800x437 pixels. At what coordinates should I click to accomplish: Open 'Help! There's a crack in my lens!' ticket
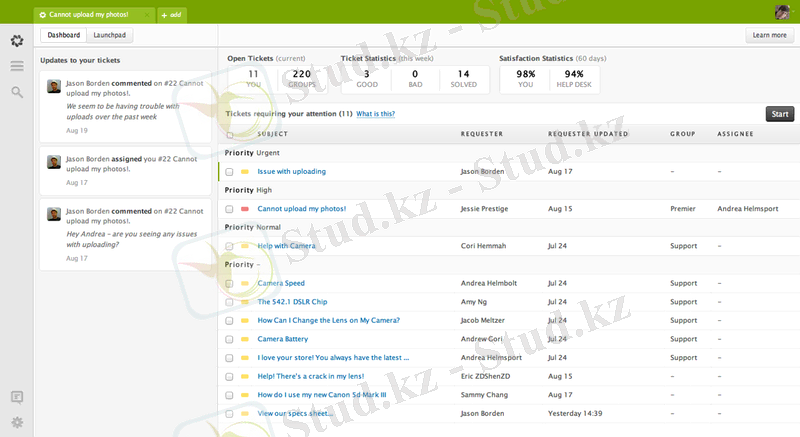[311, 376]
